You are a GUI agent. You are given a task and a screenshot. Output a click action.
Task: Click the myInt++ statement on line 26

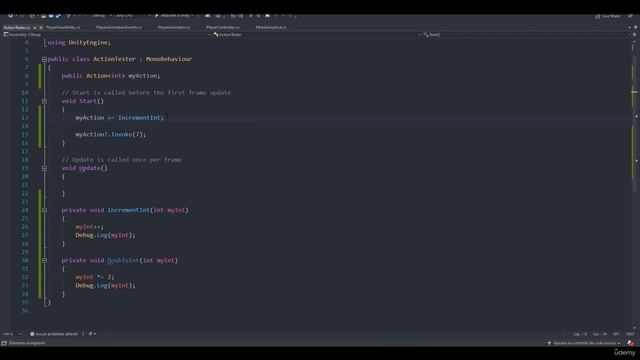(89, 227)
